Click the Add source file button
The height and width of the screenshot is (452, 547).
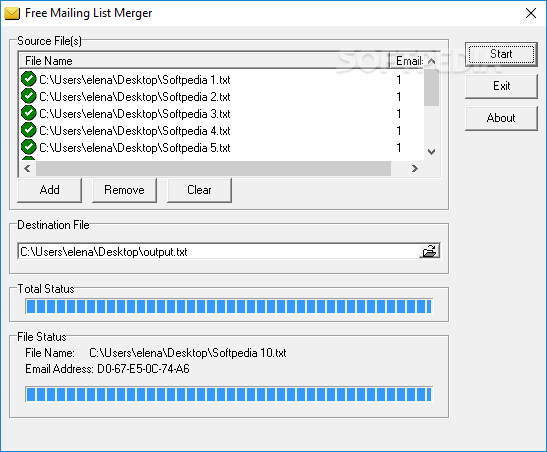point(50,190)
